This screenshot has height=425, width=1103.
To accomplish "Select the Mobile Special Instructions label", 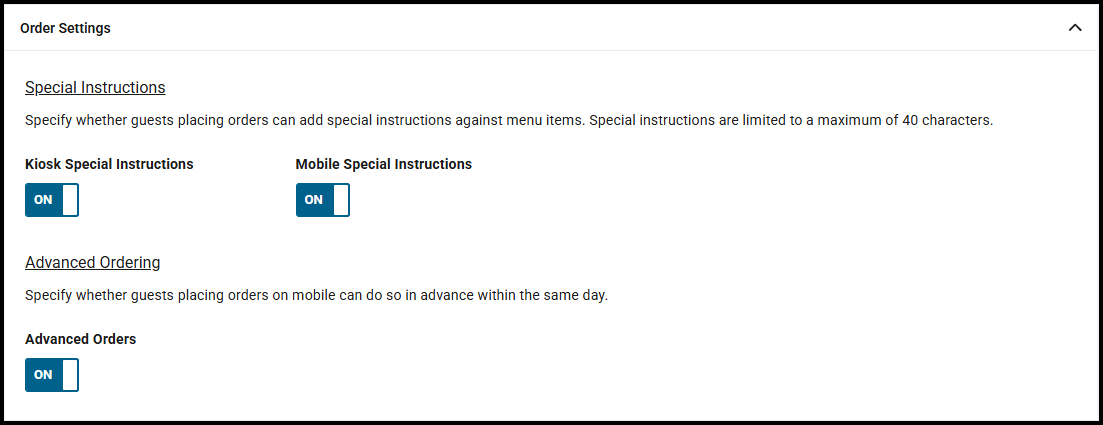I will point(383,164).
